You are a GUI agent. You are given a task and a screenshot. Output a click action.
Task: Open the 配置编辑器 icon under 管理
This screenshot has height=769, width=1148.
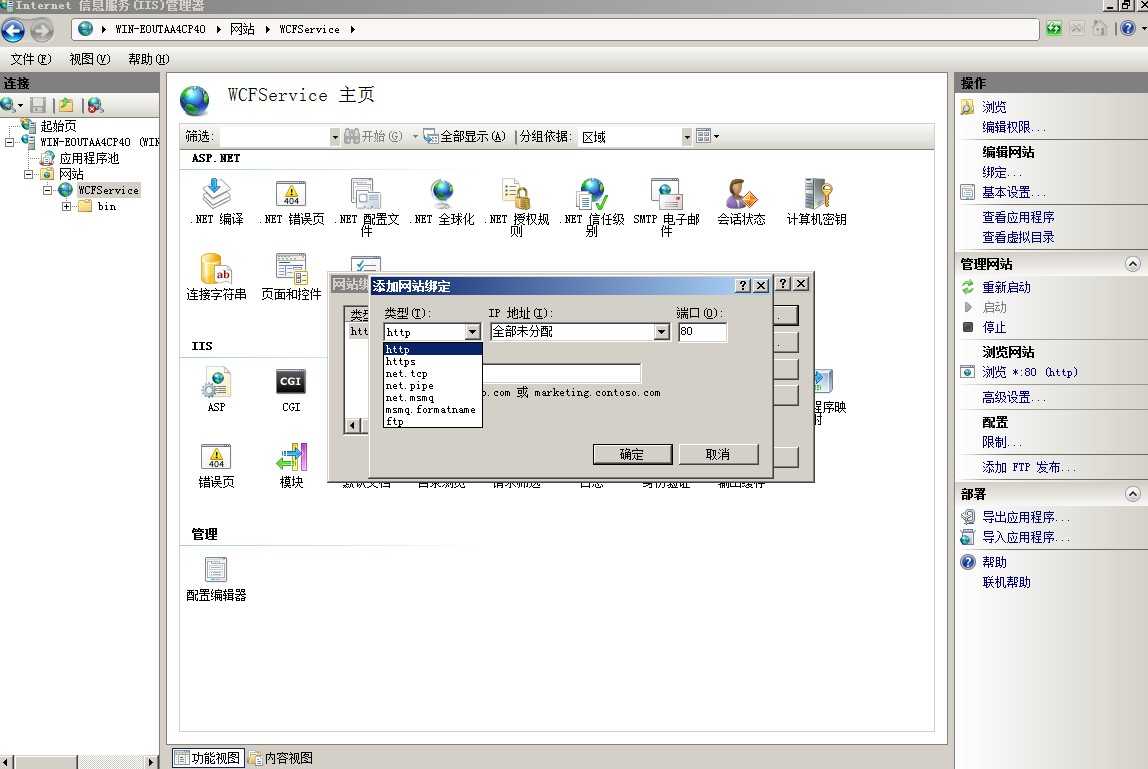pyautogui.click(x=216, y=579)
